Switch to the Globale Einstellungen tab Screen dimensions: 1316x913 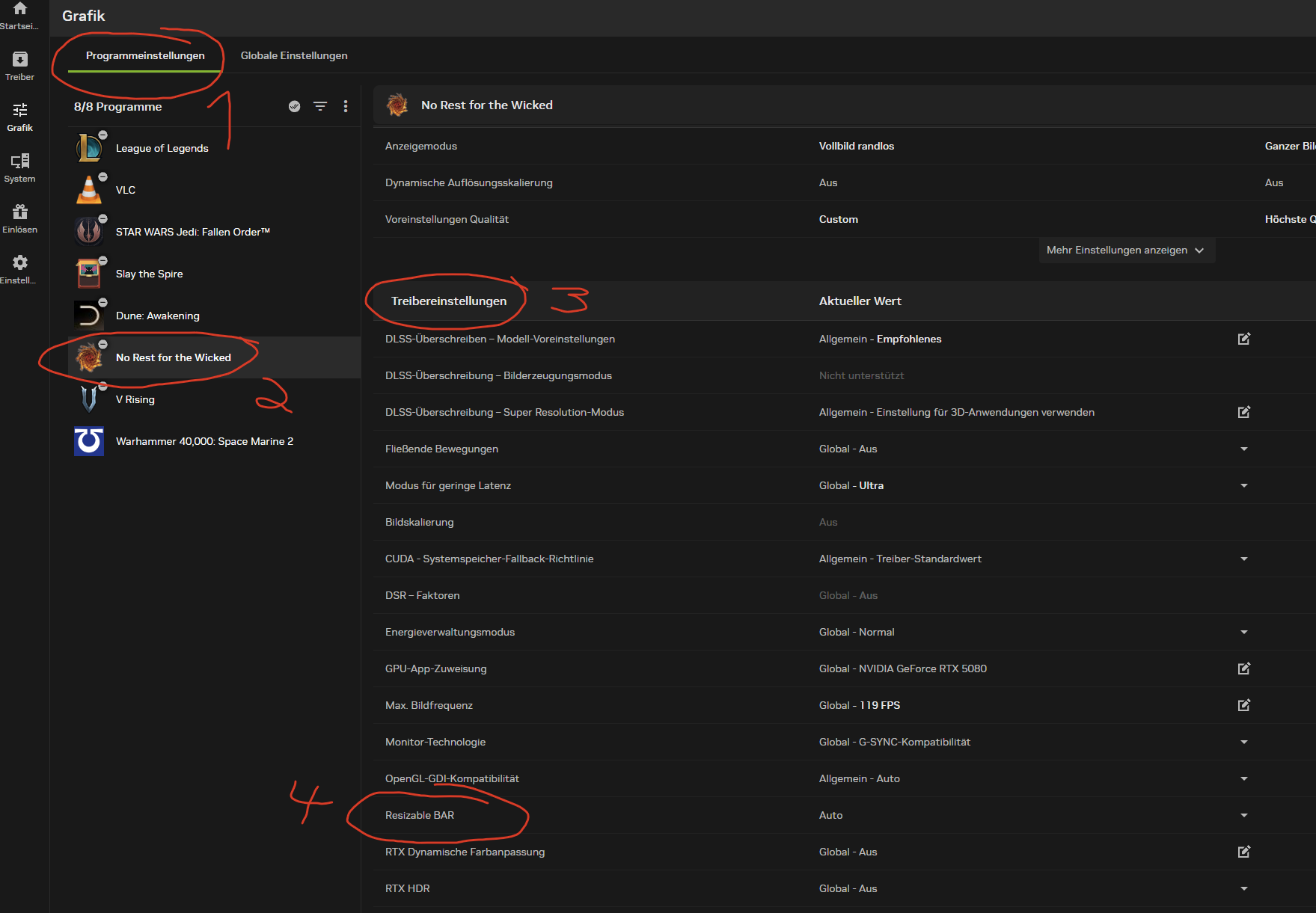(294, 55)
